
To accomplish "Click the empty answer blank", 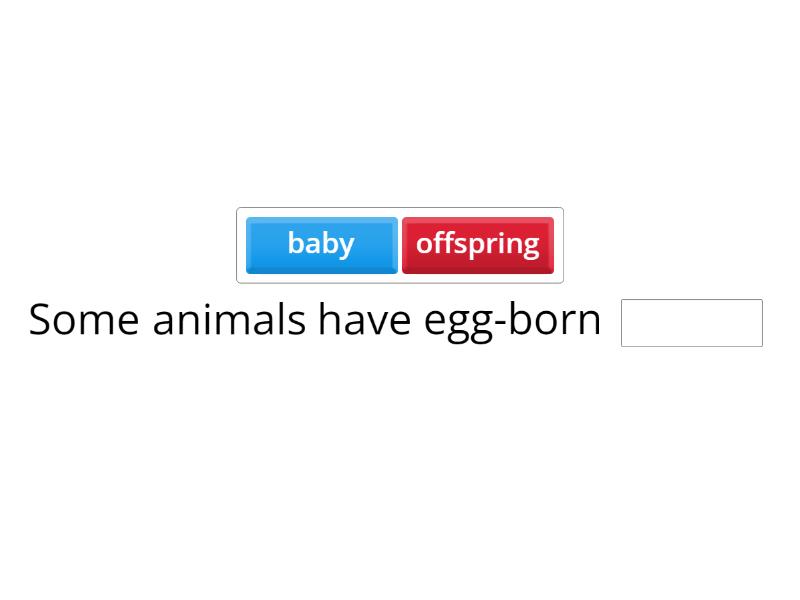I will [x=691, y=322].
